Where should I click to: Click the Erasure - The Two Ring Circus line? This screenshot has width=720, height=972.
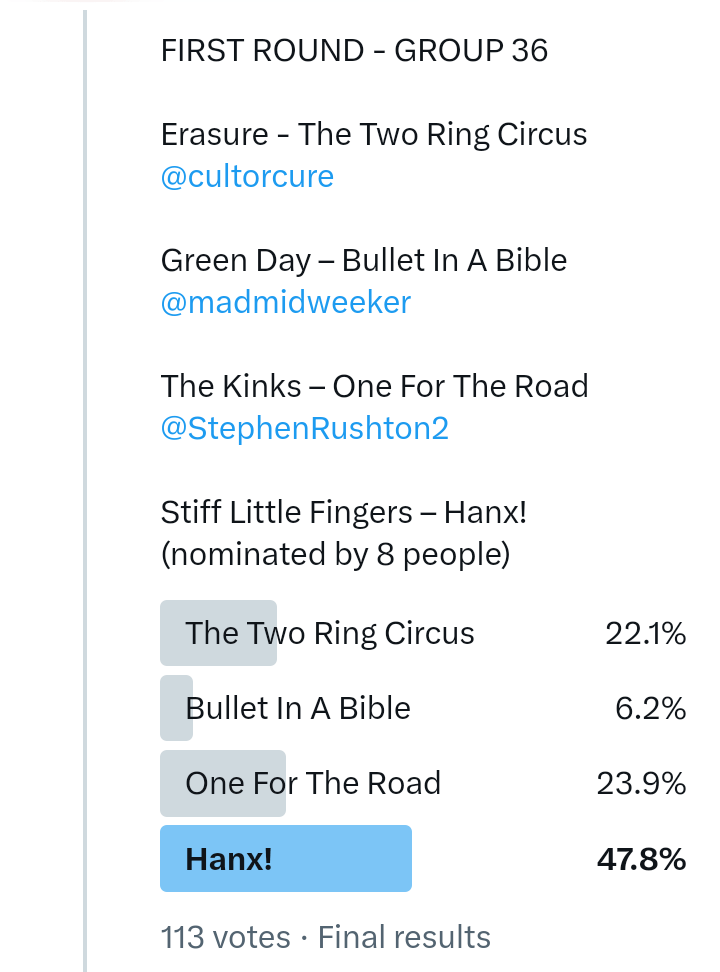pos(373,134)
